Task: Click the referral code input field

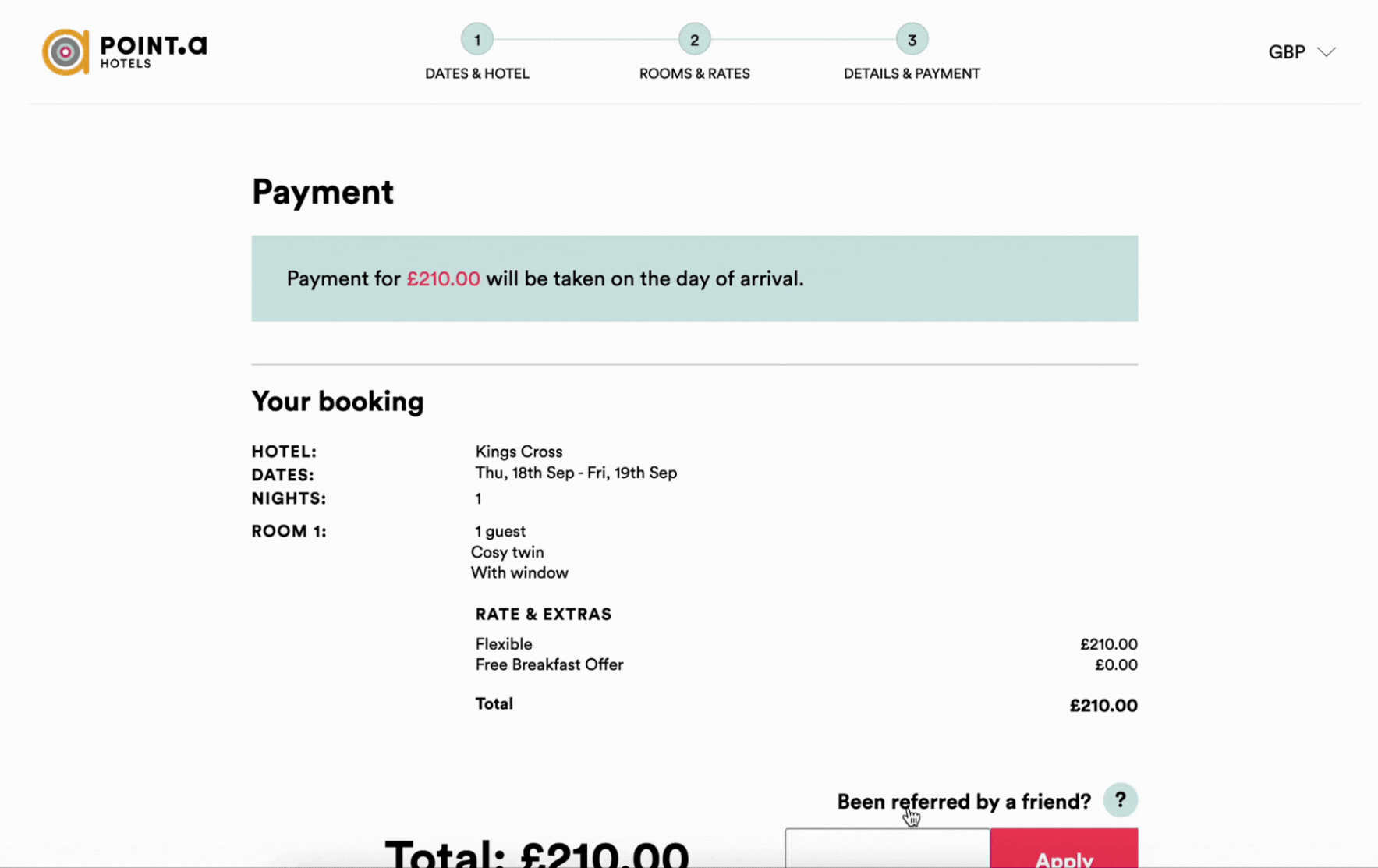Action: pyautogui.click(x=887, y=850)
